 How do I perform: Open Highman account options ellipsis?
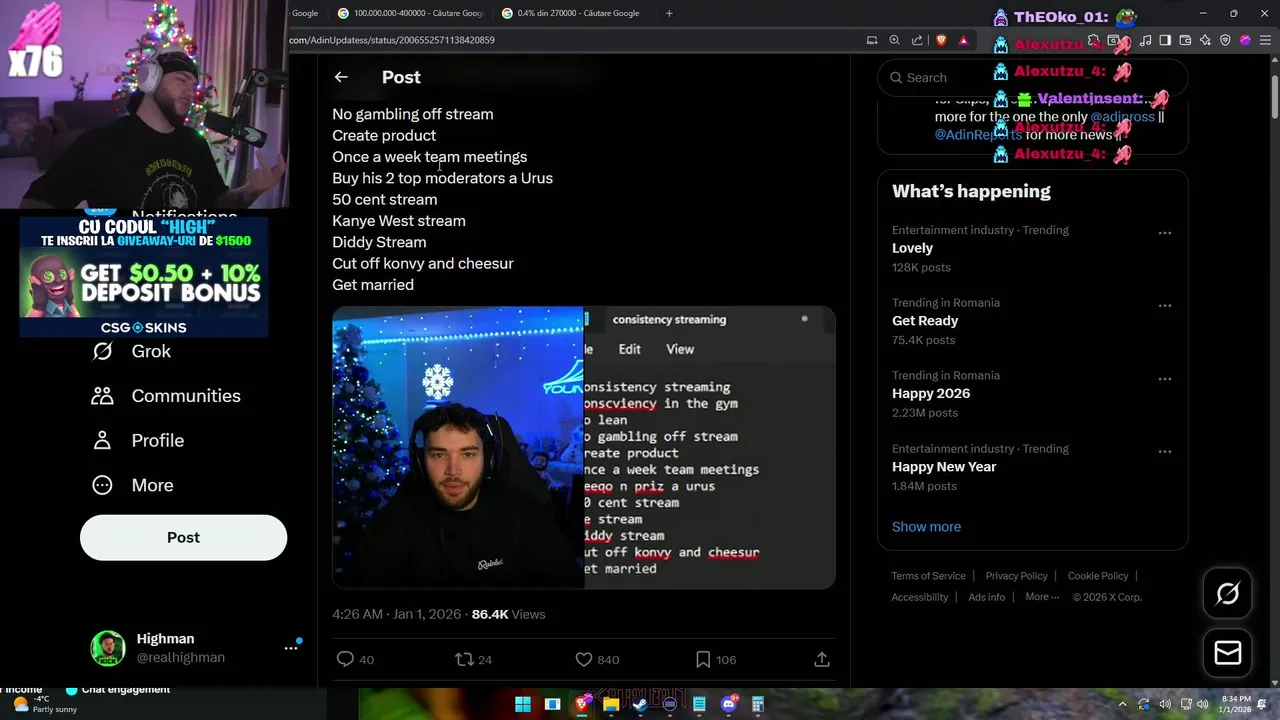[291, 648]
